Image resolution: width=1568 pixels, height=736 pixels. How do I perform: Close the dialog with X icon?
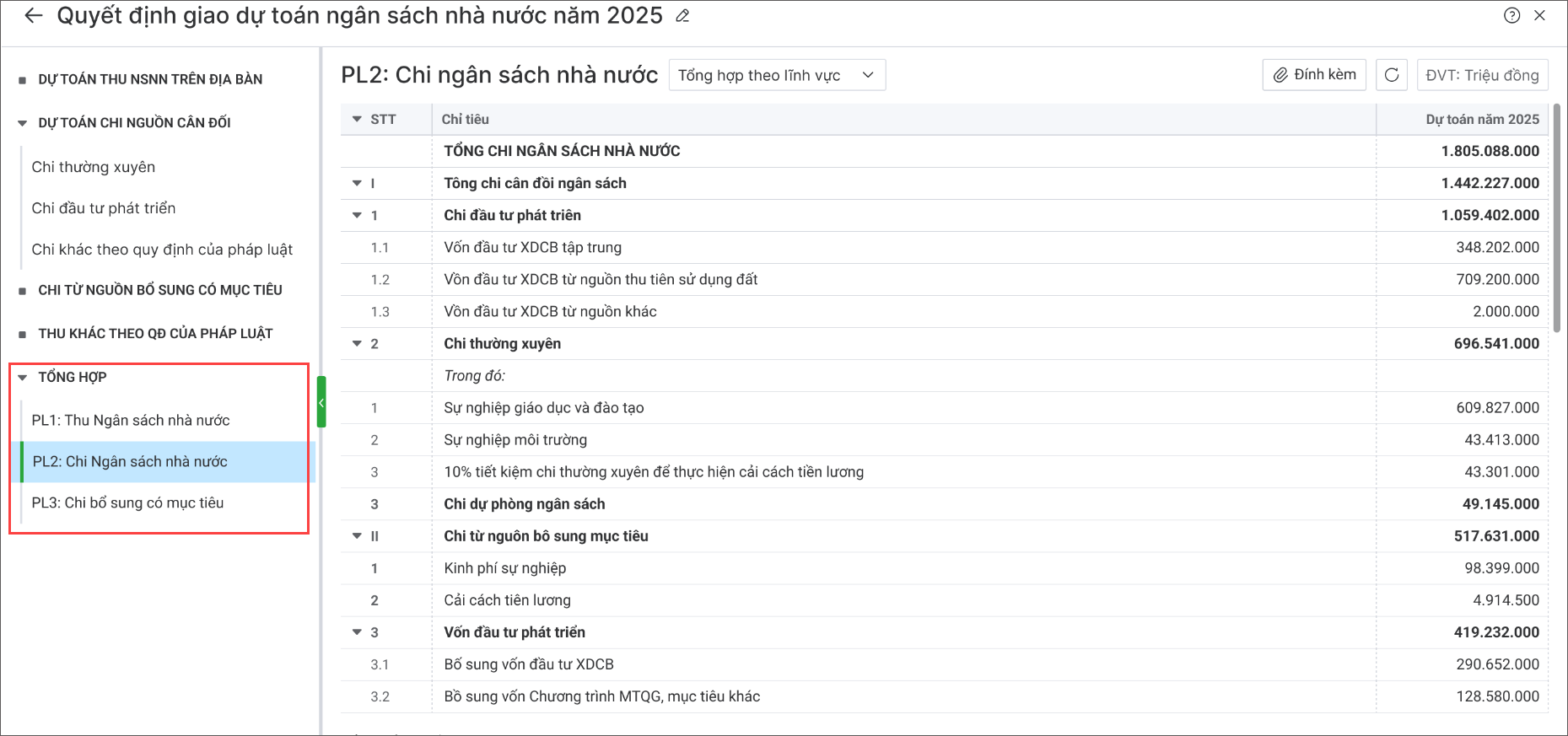[x=1539, y=15]
